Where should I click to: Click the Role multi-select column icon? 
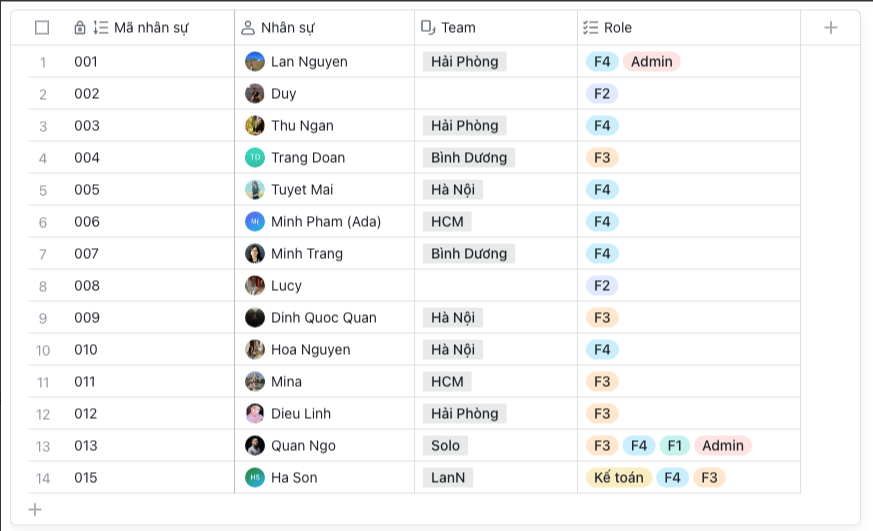(590, 28)
